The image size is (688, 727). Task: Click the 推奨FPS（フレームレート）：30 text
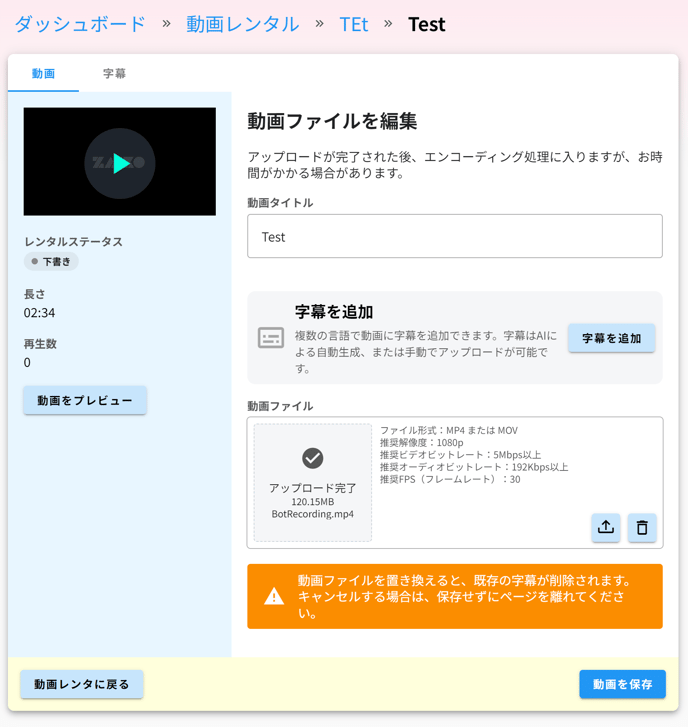click(450, 479)
